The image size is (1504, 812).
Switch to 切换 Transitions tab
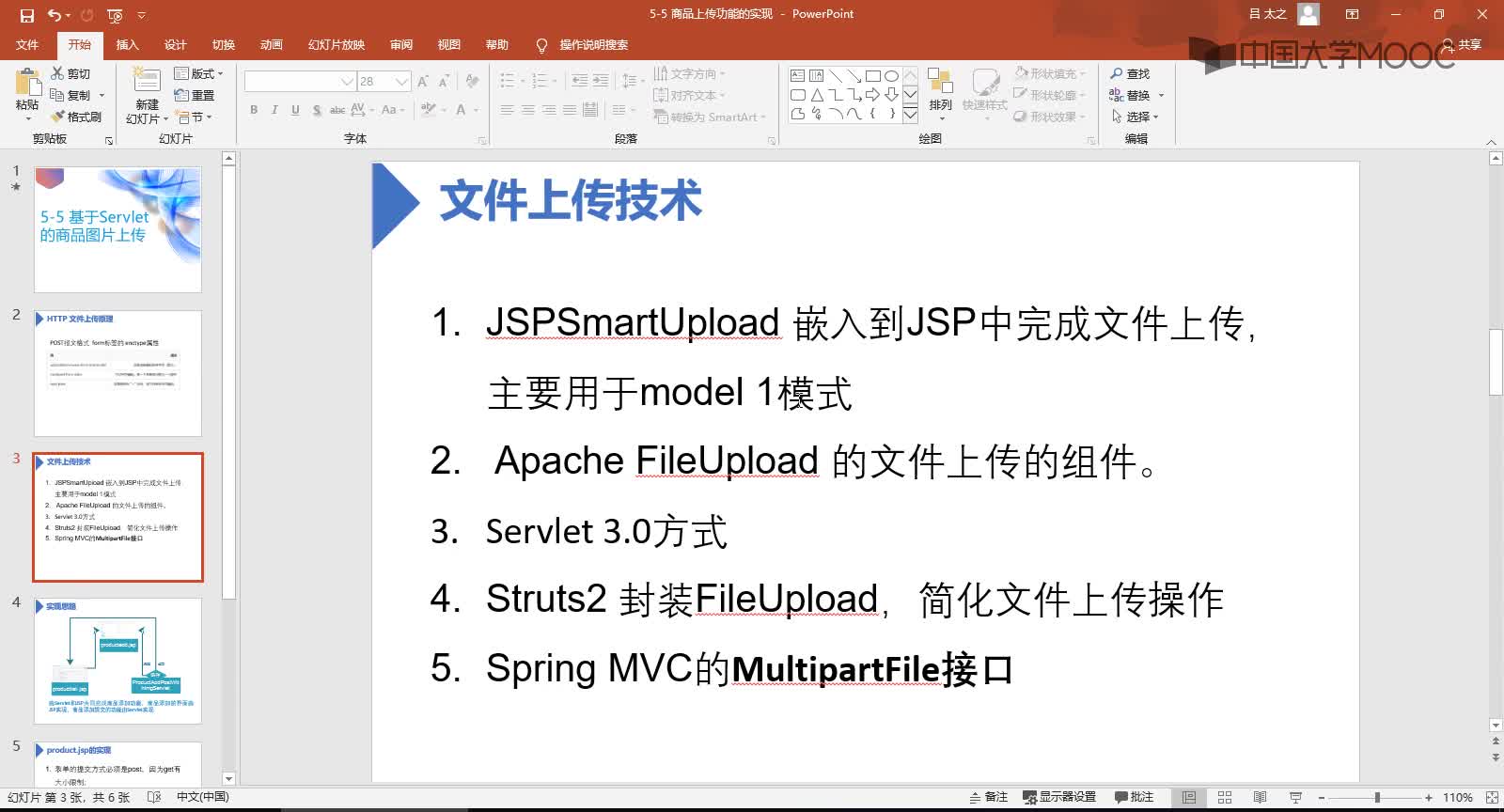(223, 44)
